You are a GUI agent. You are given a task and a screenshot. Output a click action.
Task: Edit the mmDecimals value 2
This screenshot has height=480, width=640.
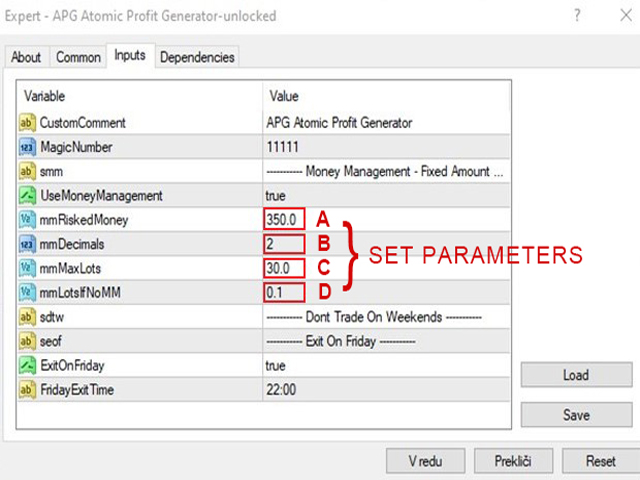pyautogui.click(x=284, y=244)
